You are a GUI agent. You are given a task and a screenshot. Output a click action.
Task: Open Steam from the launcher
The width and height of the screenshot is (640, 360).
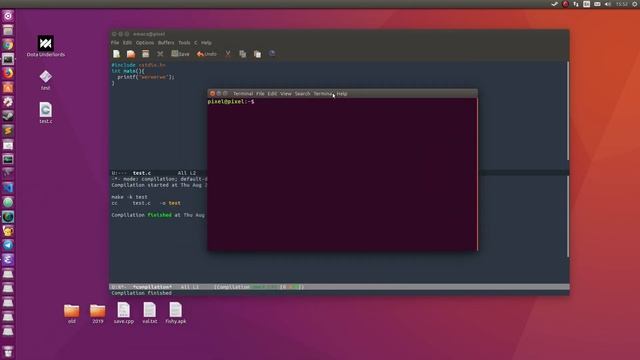tap(8, 116)
